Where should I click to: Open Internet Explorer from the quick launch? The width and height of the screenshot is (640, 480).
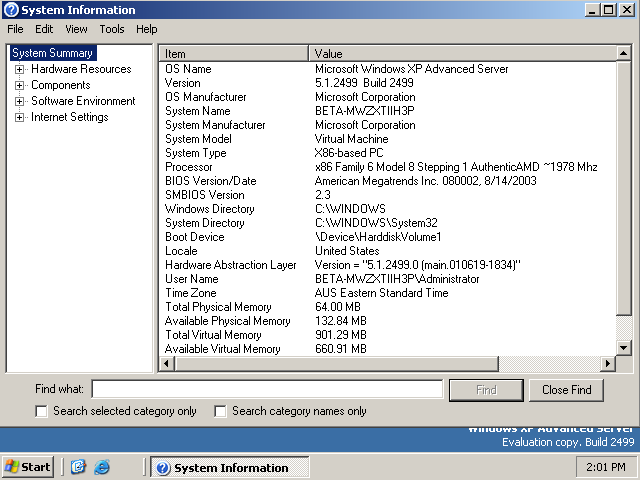click(102, 467)
